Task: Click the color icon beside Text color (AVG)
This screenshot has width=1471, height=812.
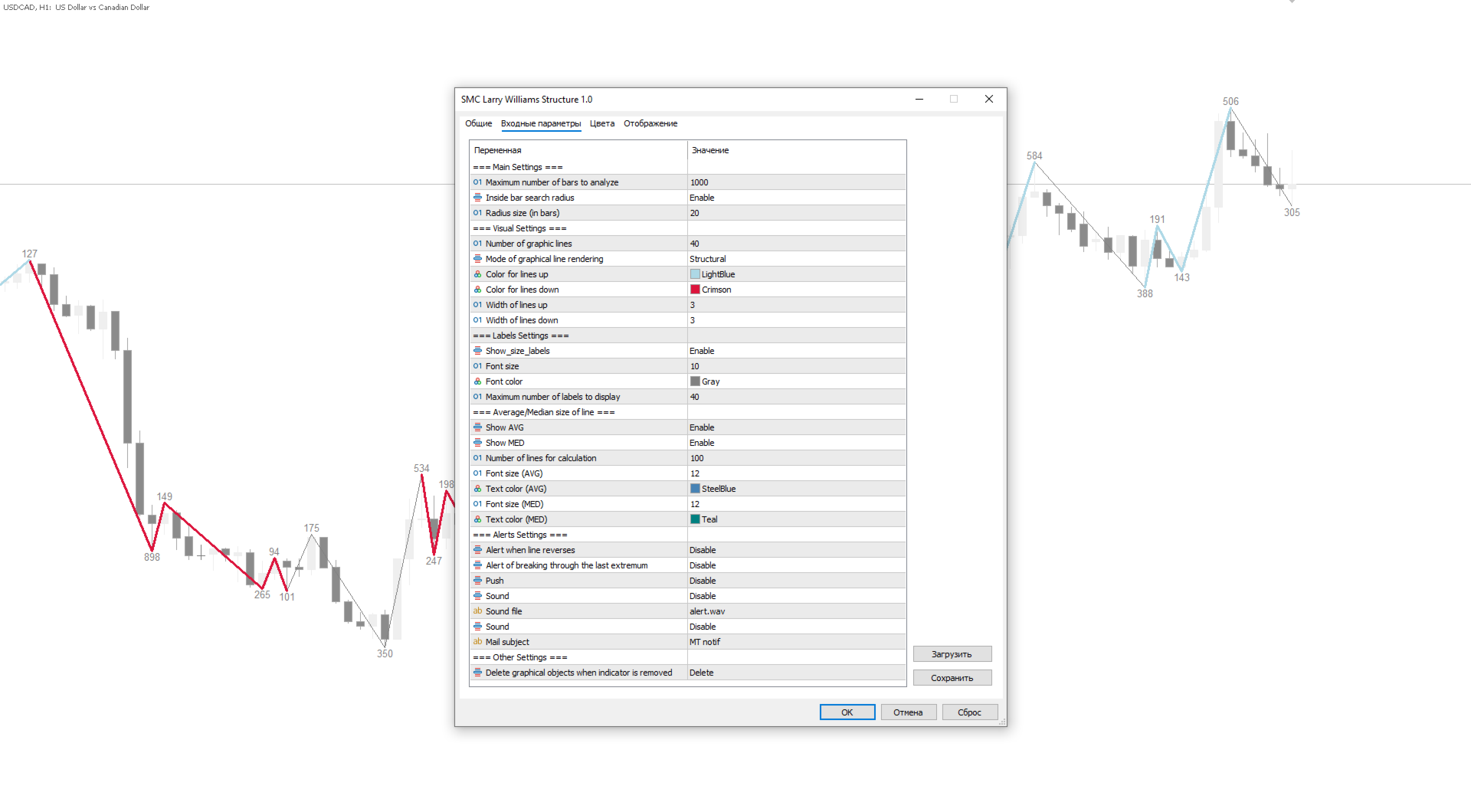Action: [477, 489]
